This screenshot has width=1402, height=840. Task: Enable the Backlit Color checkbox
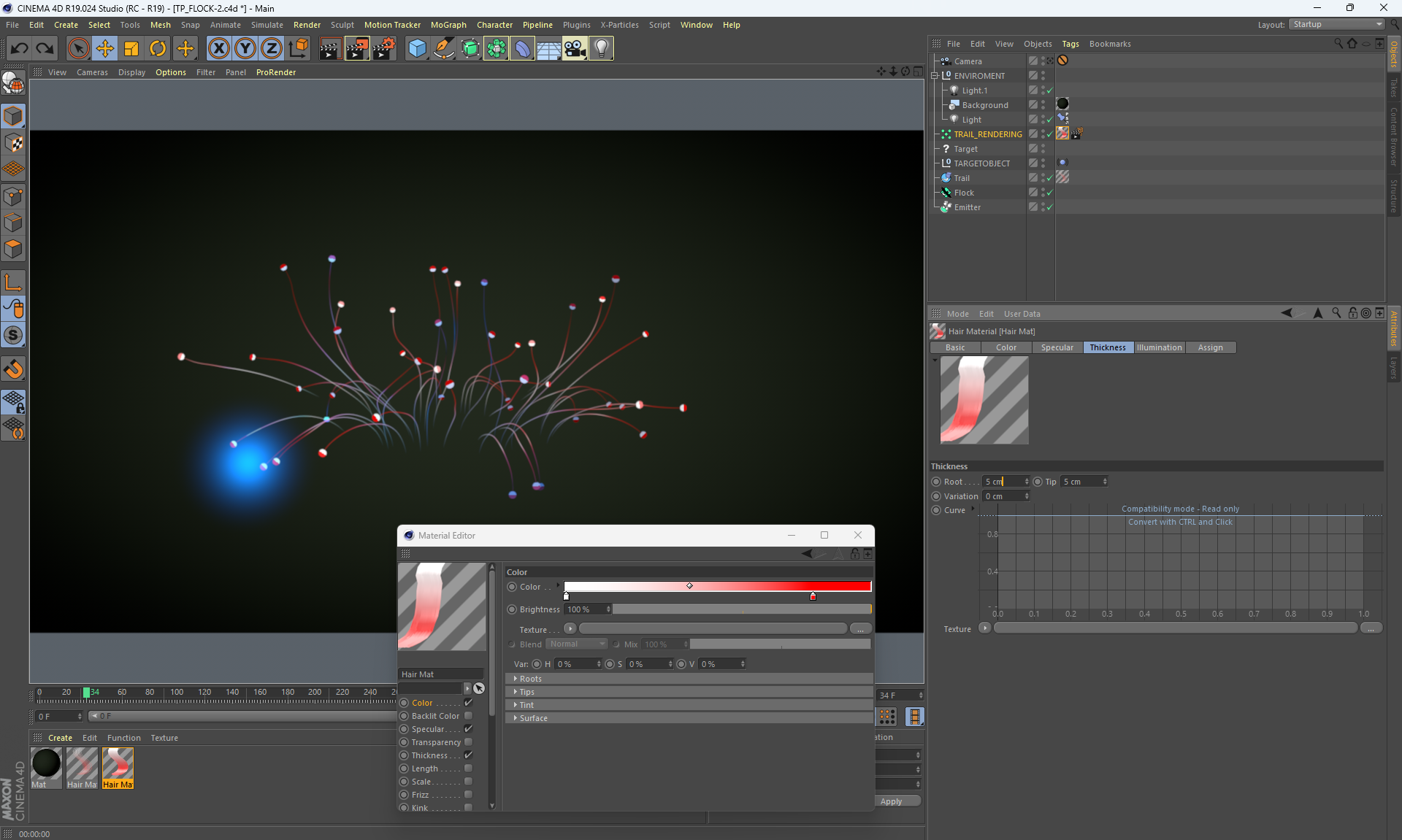(469, 716)
